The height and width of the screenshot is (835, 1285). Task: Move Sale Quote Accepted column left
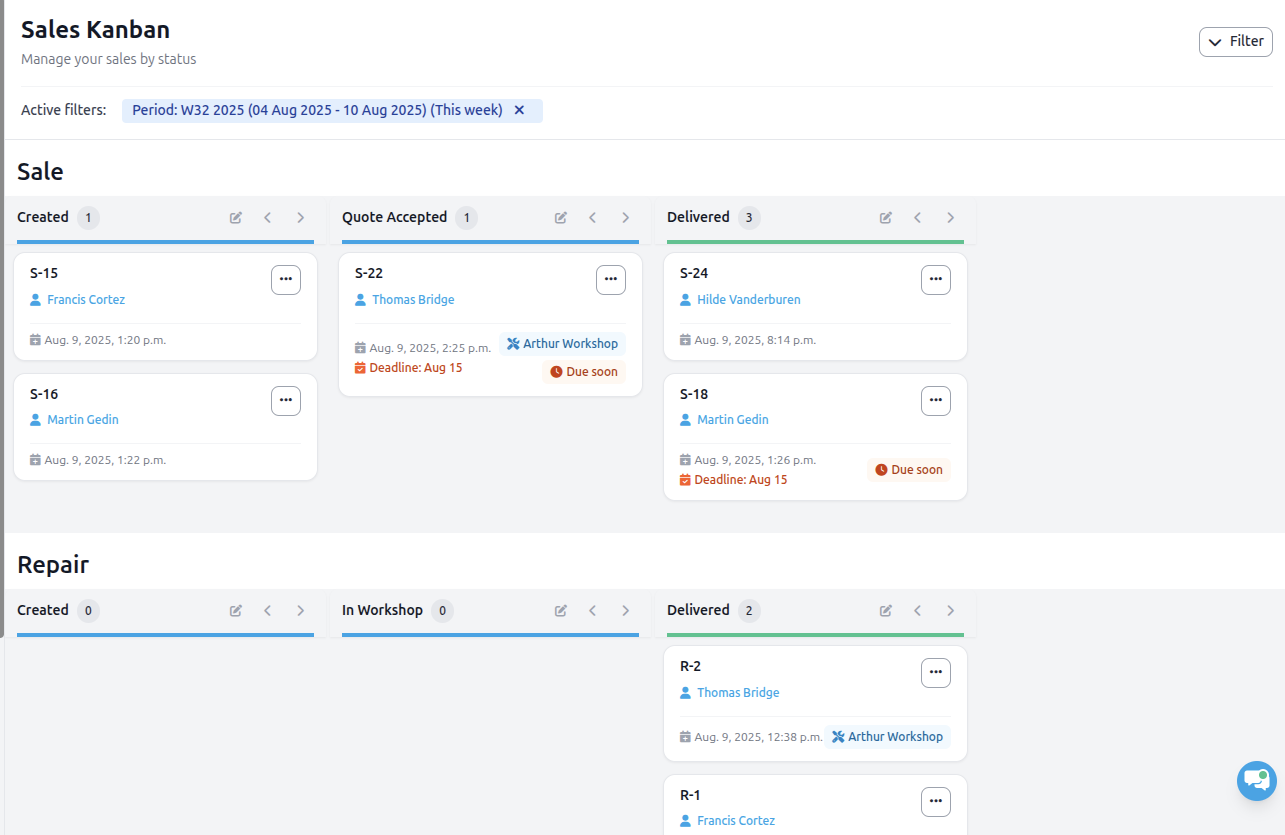593,218
